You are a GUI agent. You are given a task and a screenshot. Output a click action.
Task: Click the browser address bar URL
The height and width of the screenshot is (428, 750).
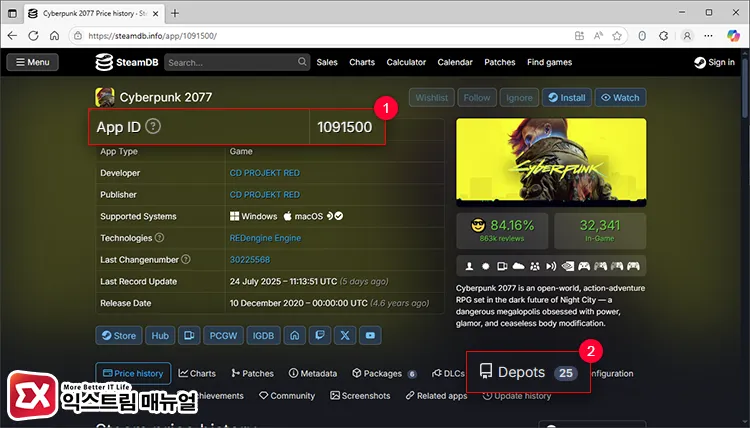pyautogui.click(x=152, y=36)
